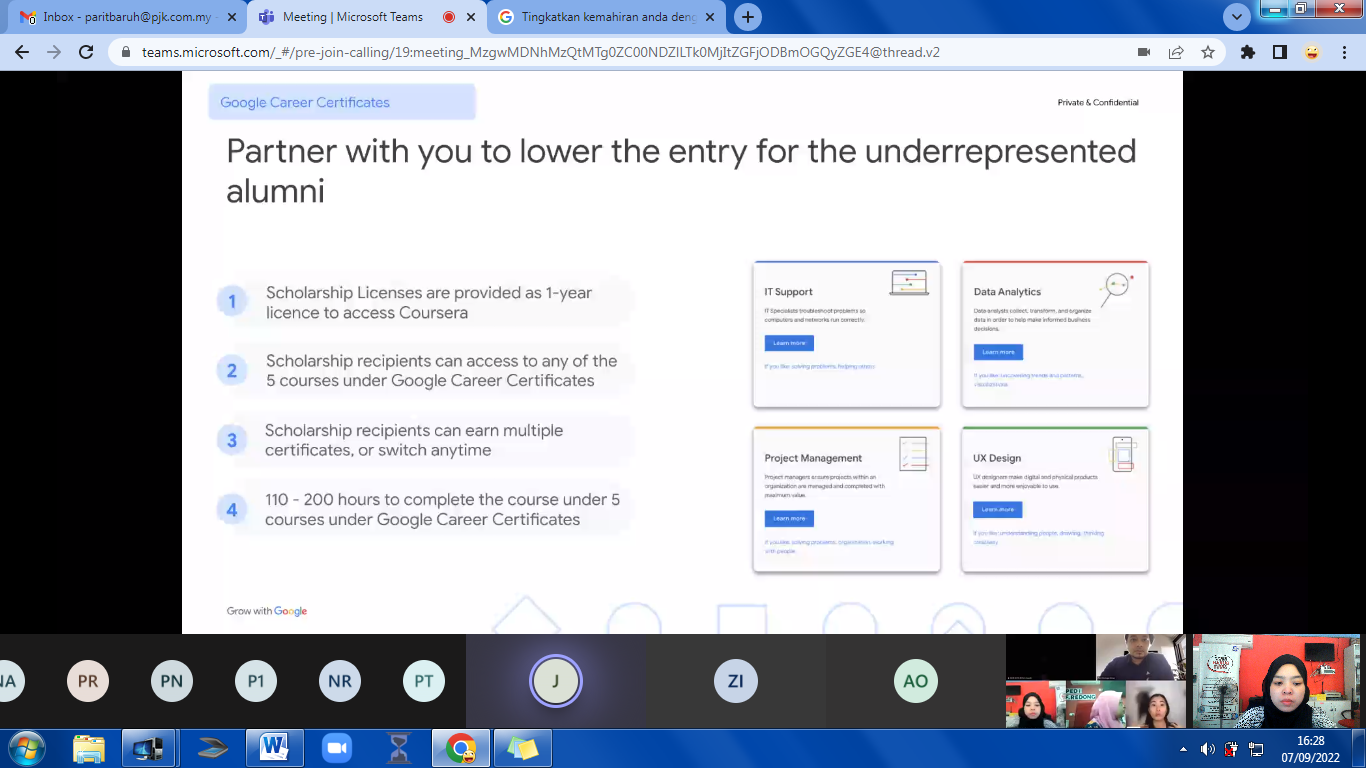The width and height of the screenshot is (1366, 768).
Task: Select participant avatar P1
Action: coord(256,681)
